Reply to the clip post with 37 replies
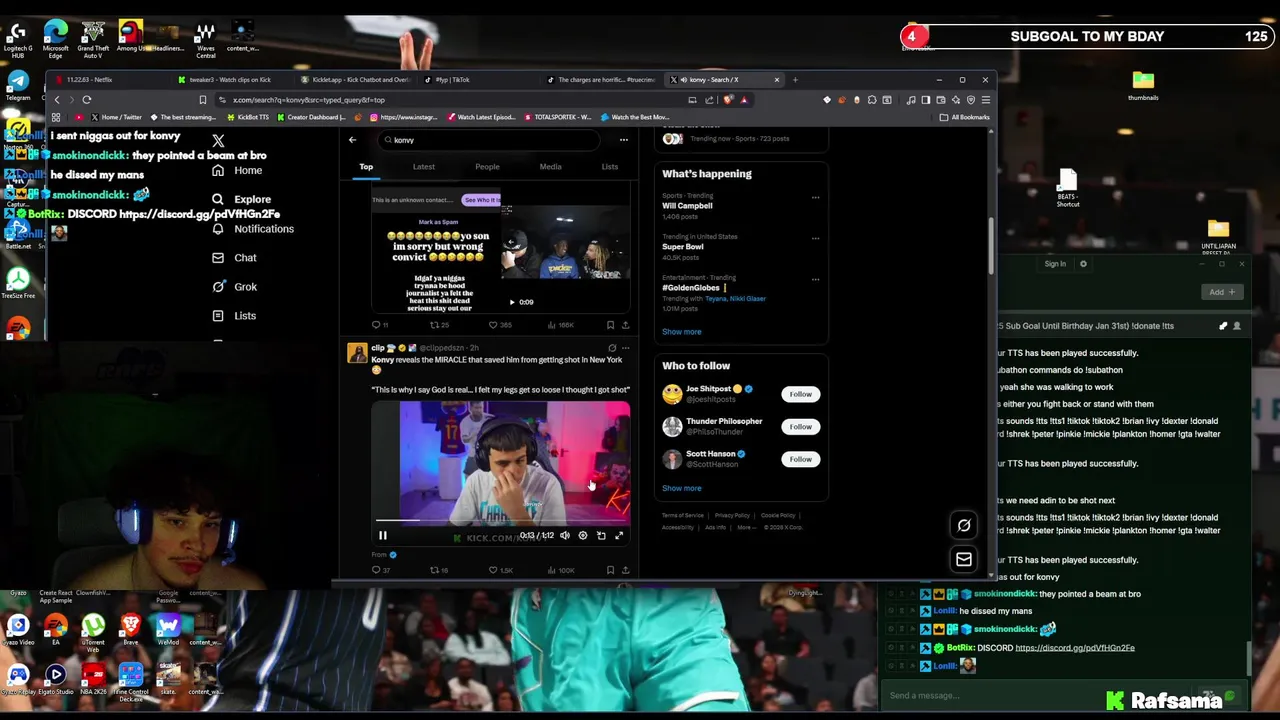1280x720 pixels. point(380,570)
